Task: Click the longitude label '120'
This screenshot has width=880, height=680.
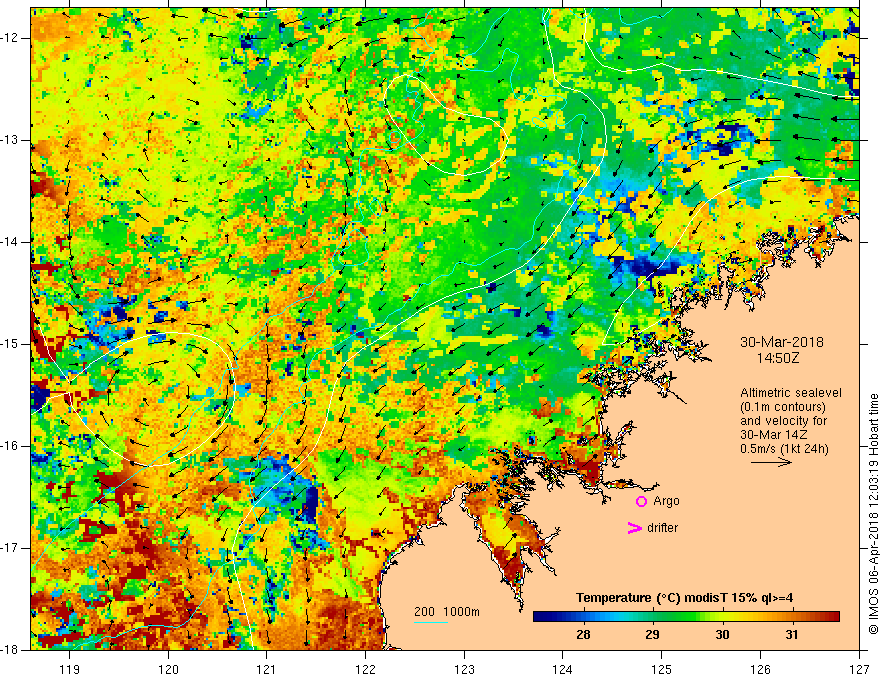Action: [x=168, y=669]
